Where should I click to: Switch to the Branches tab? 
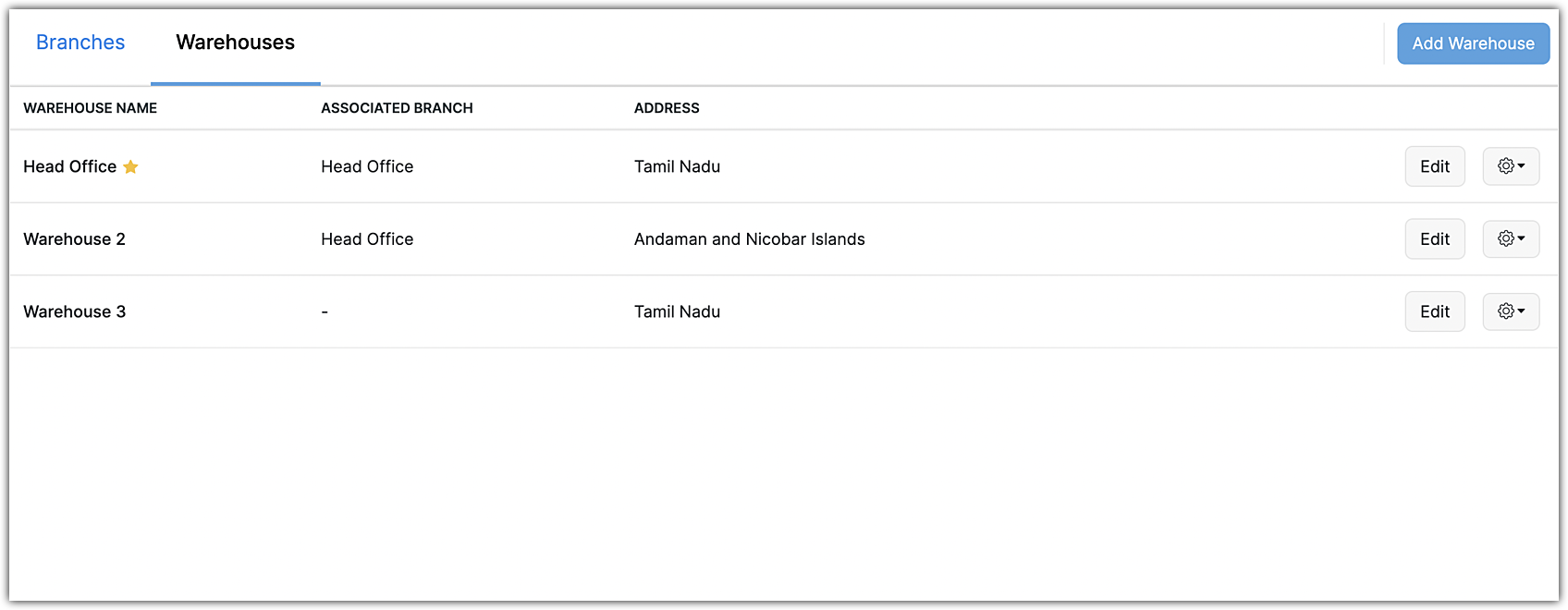click(x=80, y=43)
